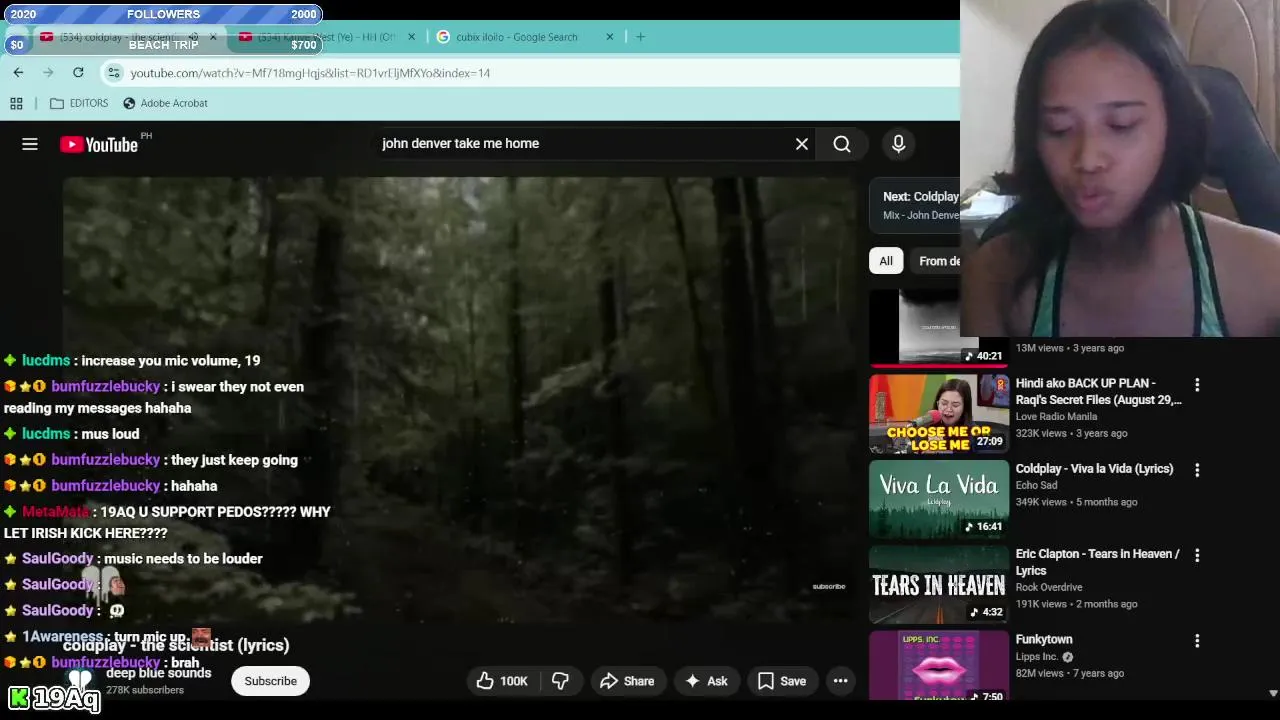Click the streamer webcam overlay
Viewport: 1280px width, 720px height.
(1120, 168)
